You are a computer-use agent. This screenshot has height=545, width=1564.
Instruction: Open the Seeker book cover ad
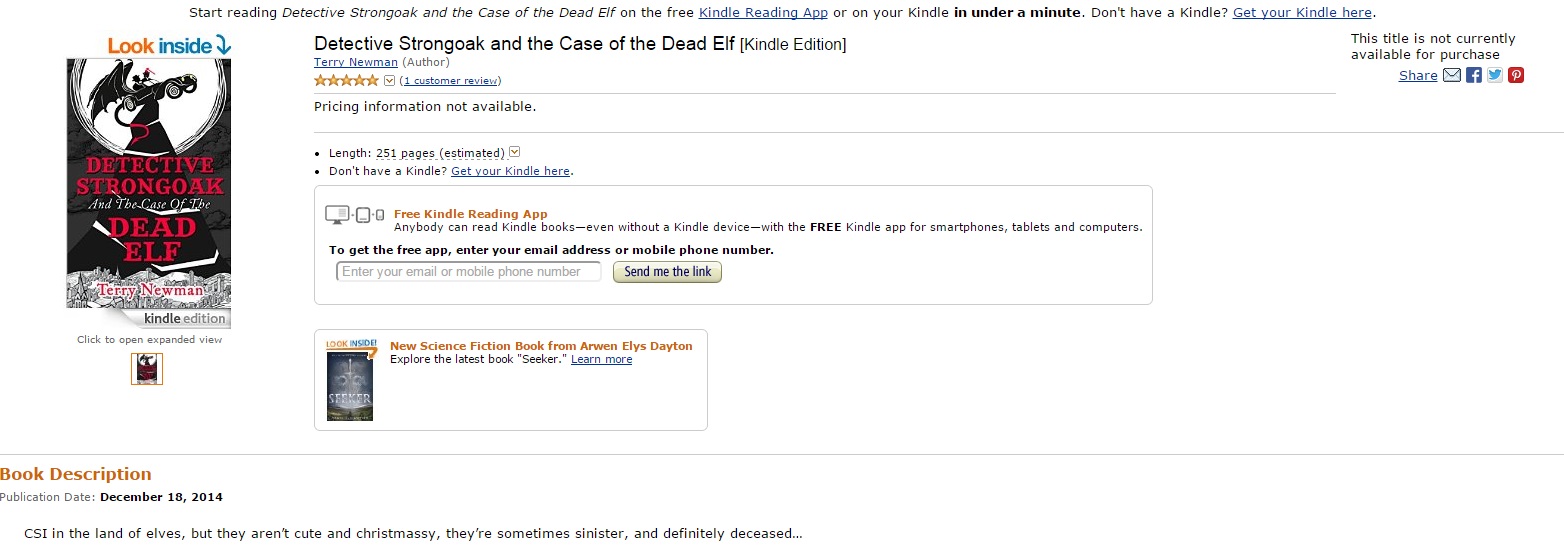click(350, 380)
